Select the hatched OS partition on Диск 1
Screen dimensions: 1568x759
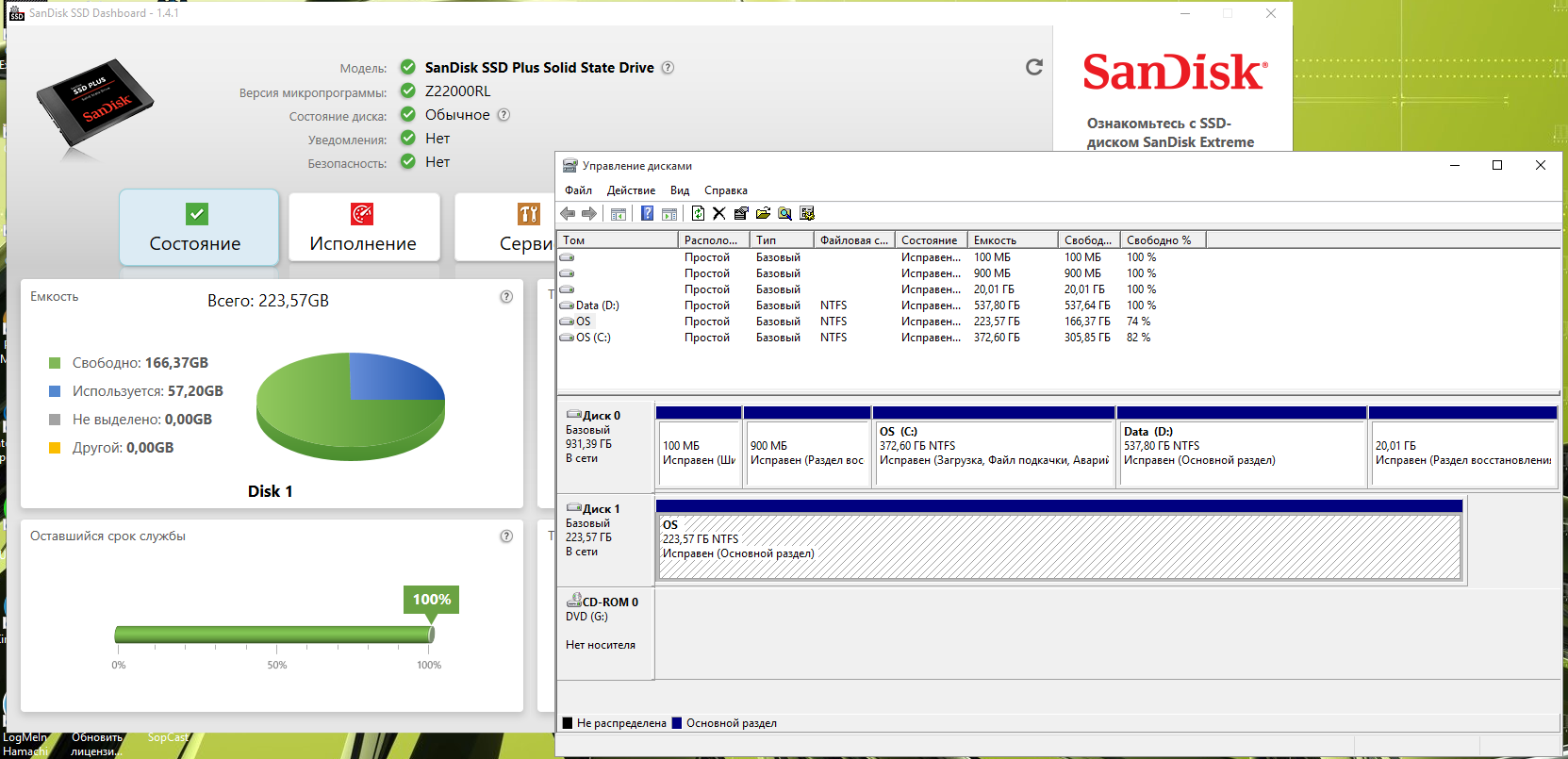tap(1059, 540)
